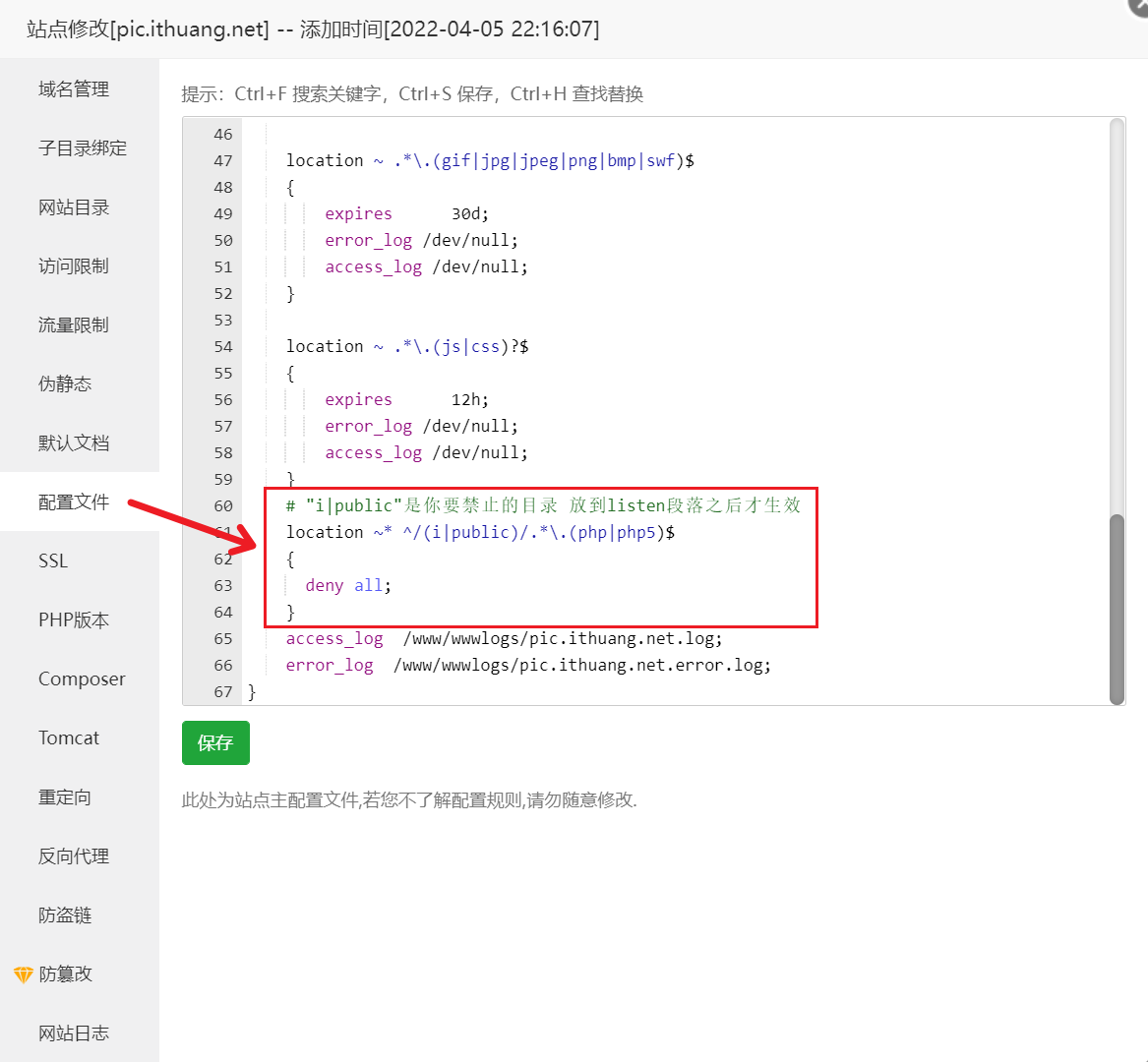Click the dialog title 站点修改[pic.ithuang.net]
Image resolution: width=1148 pixels, height=1062 pixels.
click(x=148, y=29)
